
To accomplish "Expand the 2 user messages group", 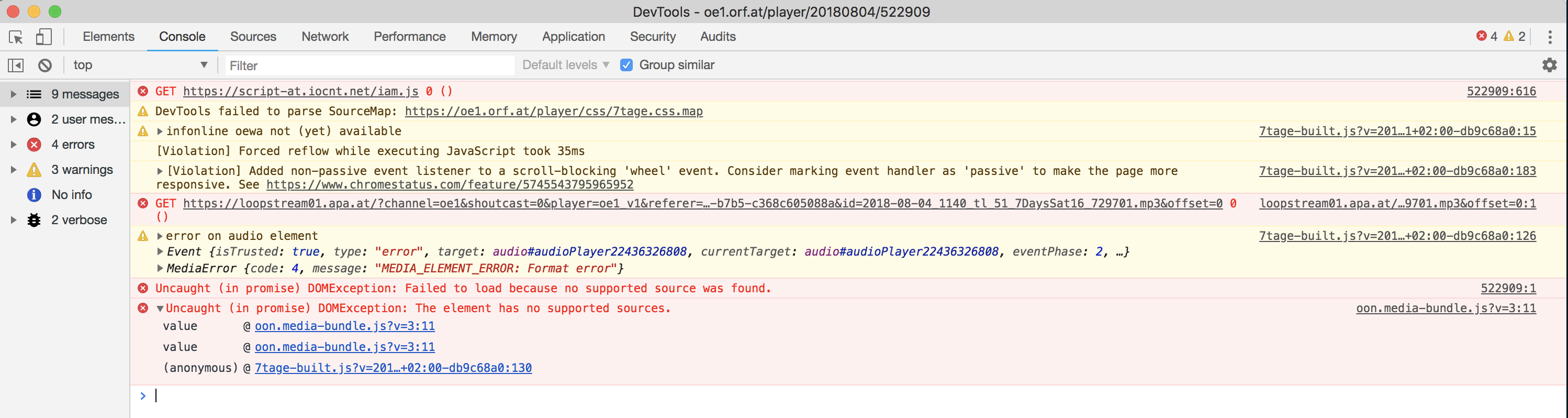I will [x=14, y=119].
